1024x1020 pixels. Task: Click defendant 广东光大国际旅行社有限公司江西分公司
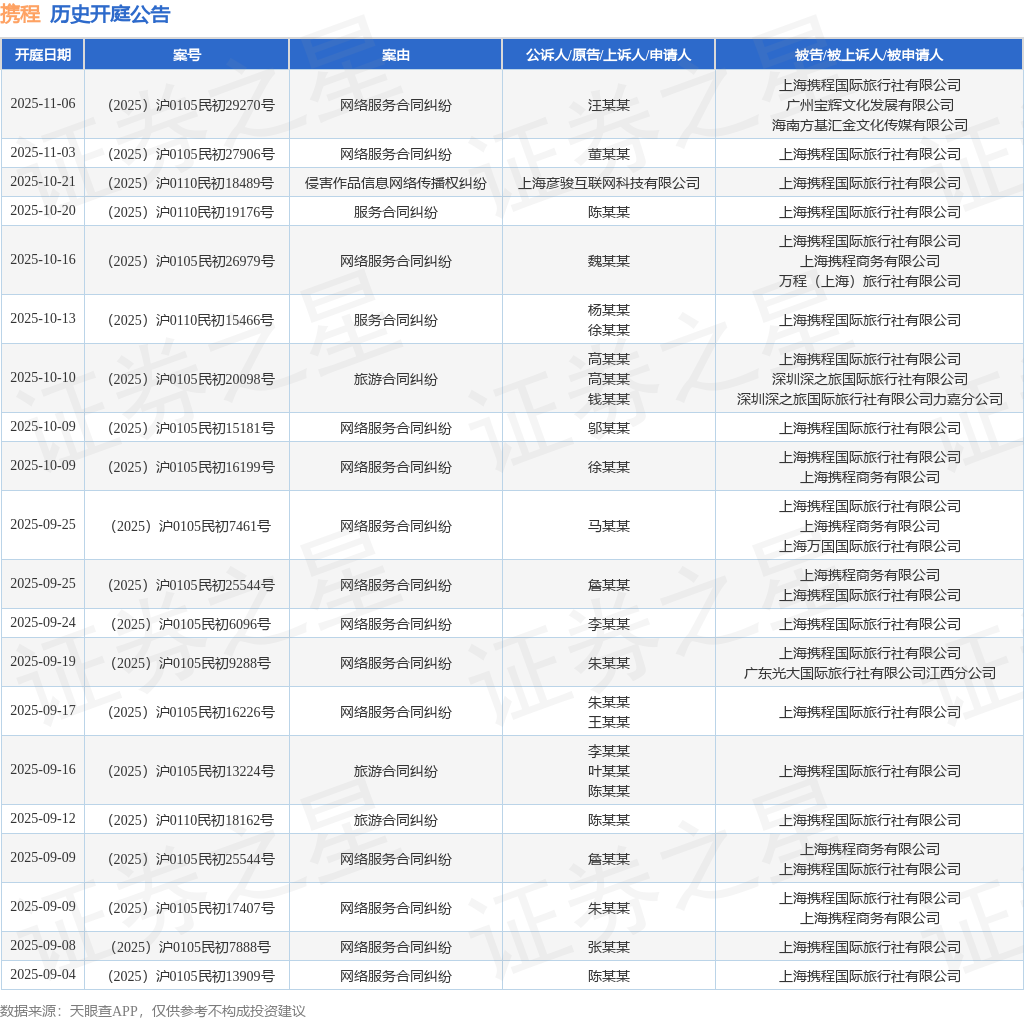tap(870, 673)
